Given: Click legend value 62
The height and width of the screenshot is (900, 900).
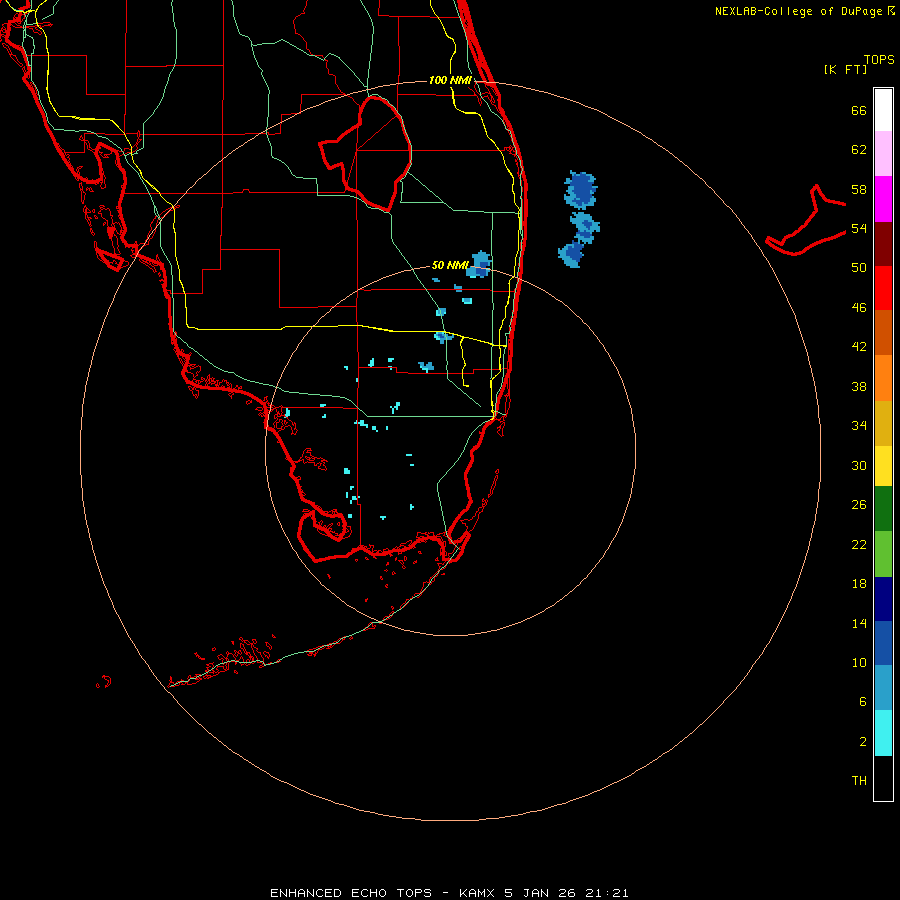Looking at the screenshot, I should click(859, 150).
